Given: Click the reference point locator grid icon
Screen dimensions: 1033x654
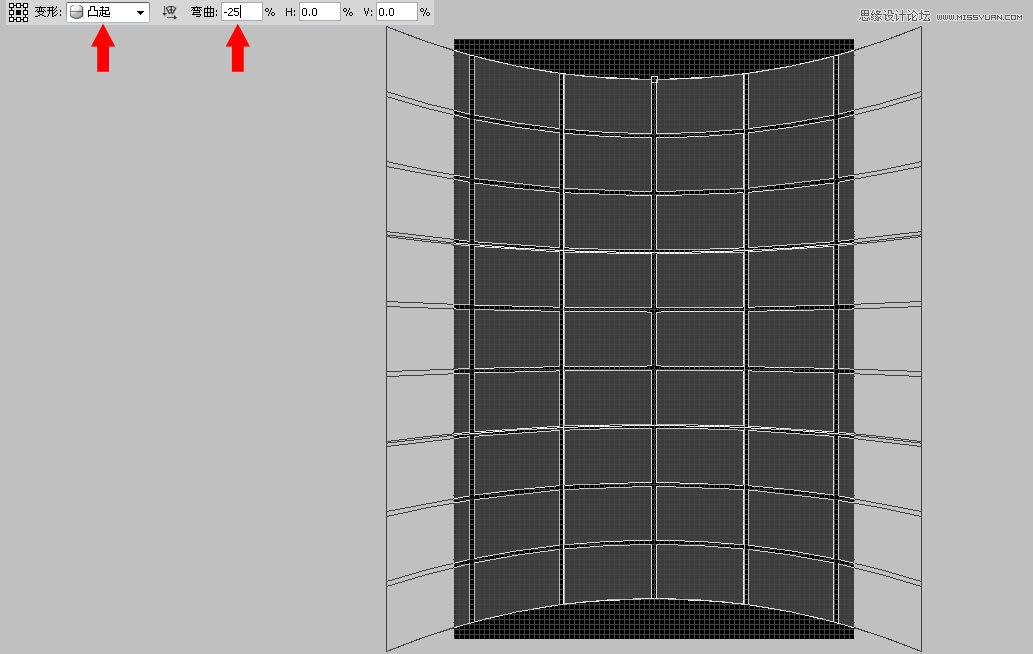Looking at the screenshot, I should click(18, 12).
